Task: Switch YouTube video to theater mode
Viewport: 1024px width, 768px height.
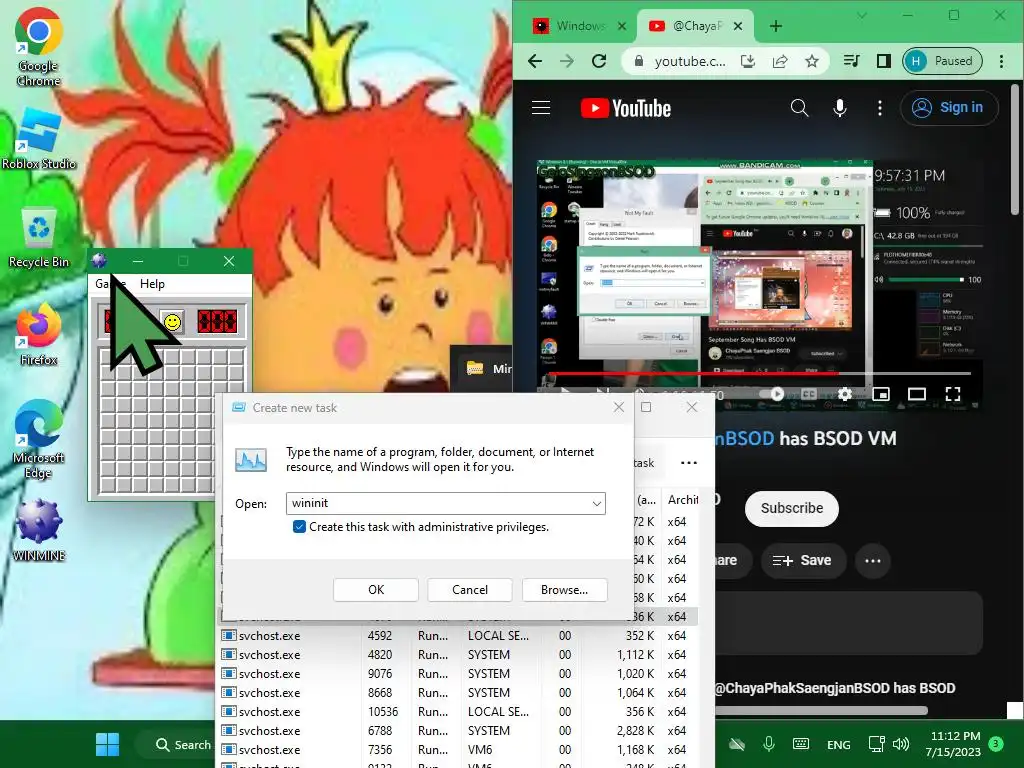Action: (x=917, y=394)
